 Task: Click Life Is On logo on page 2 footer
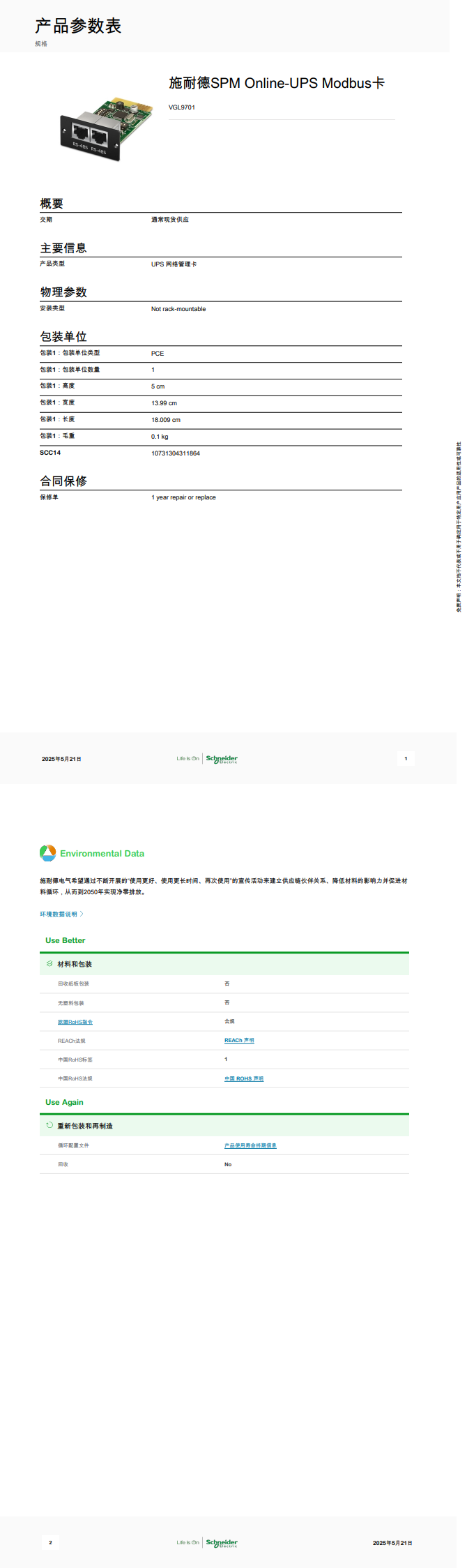(187, 1543)
